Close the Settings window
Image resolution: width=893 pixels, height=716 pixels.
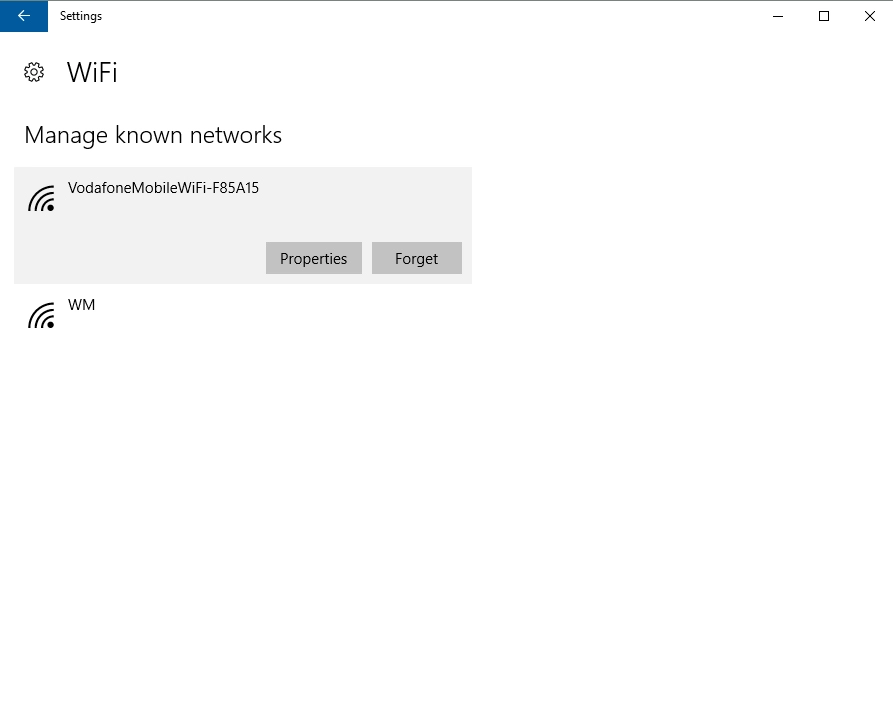coord(869,16)
